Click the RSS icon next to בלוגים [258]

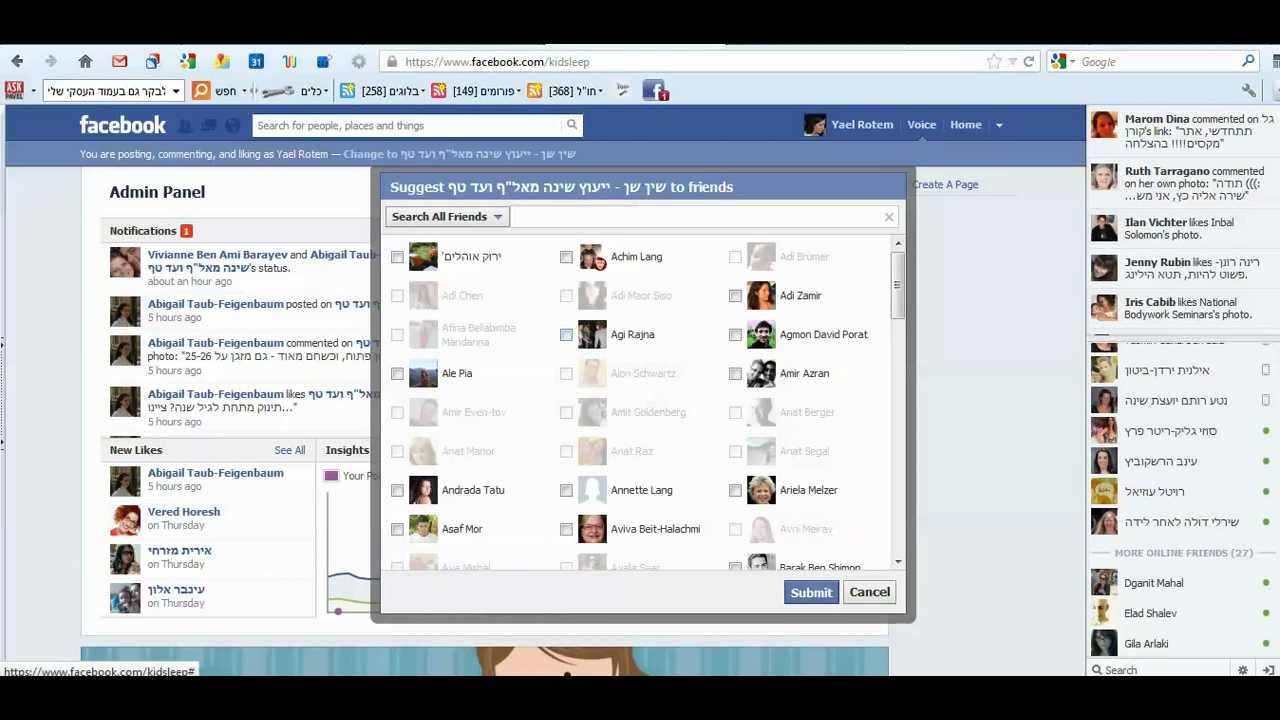click(347, 91)
